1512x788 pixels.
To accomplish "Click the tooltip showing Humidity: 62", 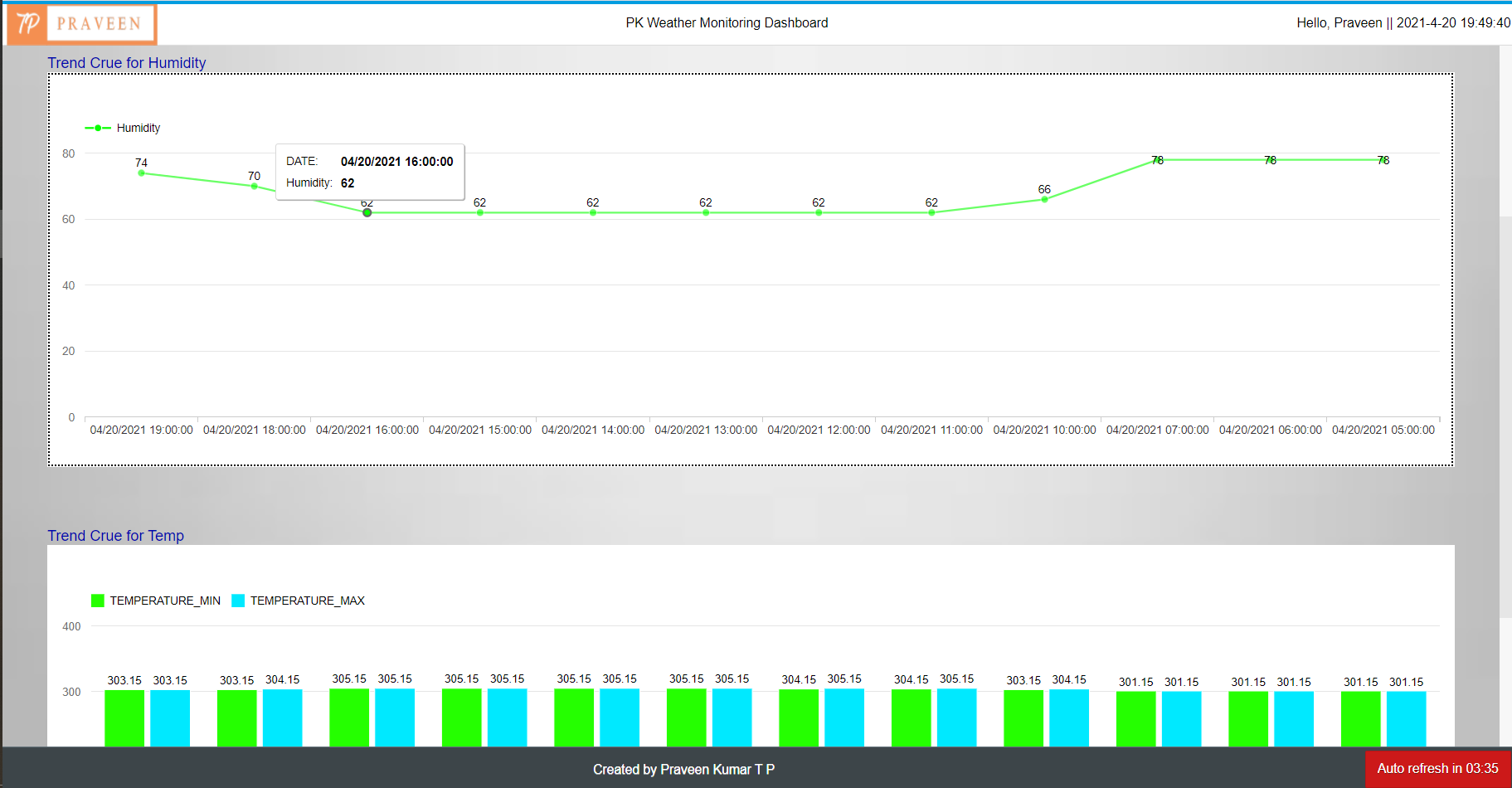I will point(370,172).
